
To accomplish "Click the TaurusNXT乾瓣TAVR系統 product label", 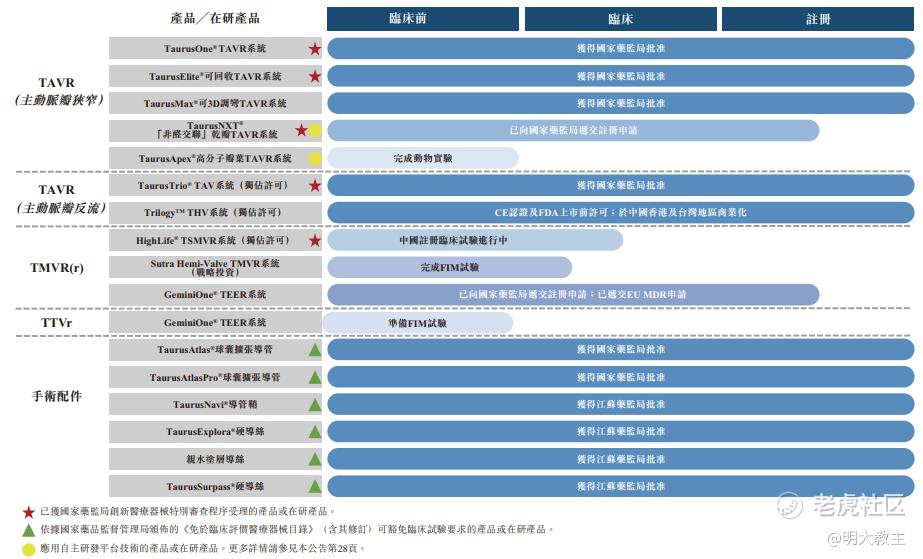I will coord(215,130).
